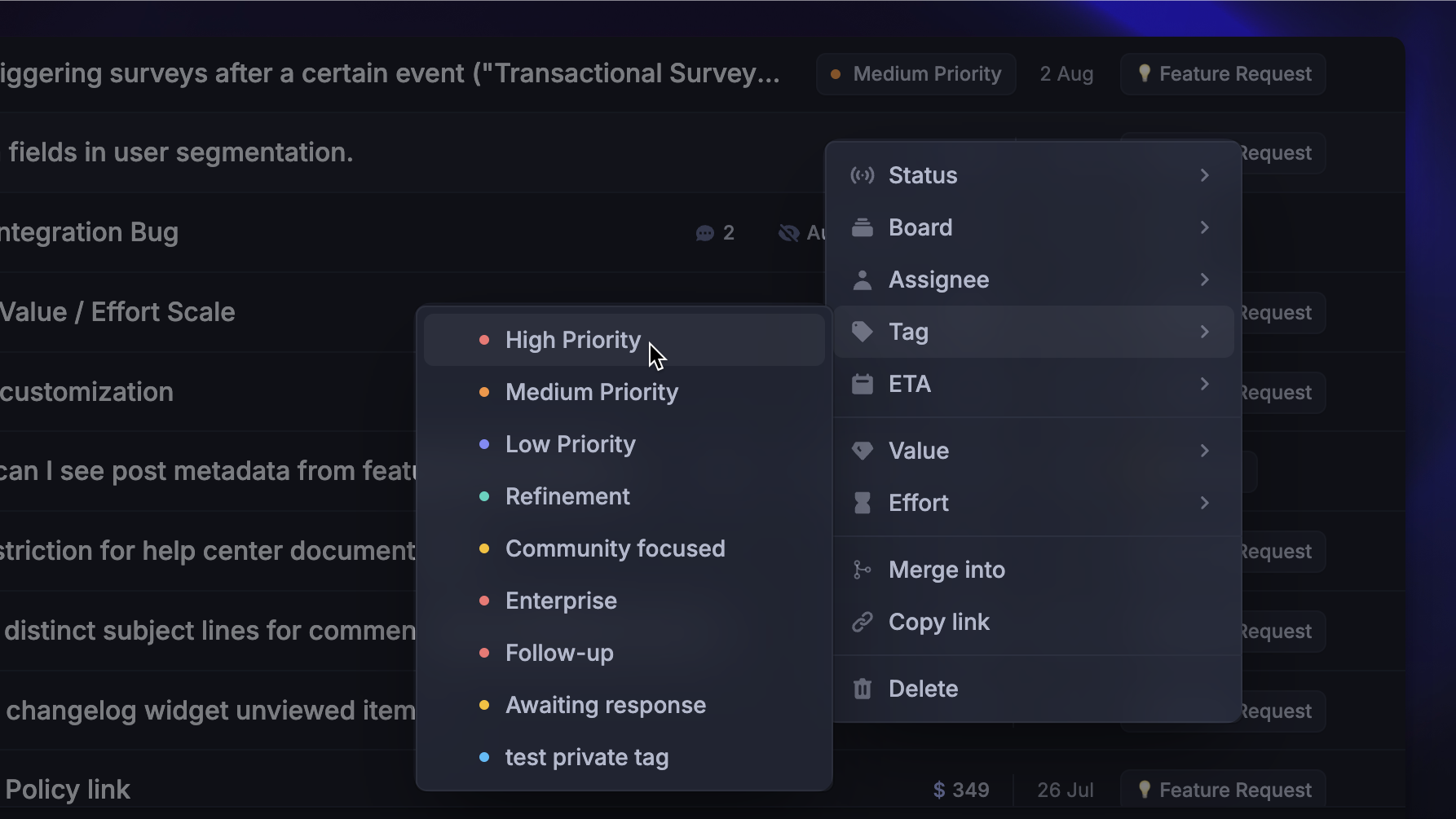Screen dimensions: 1456x819
Task: Click the ETA calendar icon
Action: [862, 384]
